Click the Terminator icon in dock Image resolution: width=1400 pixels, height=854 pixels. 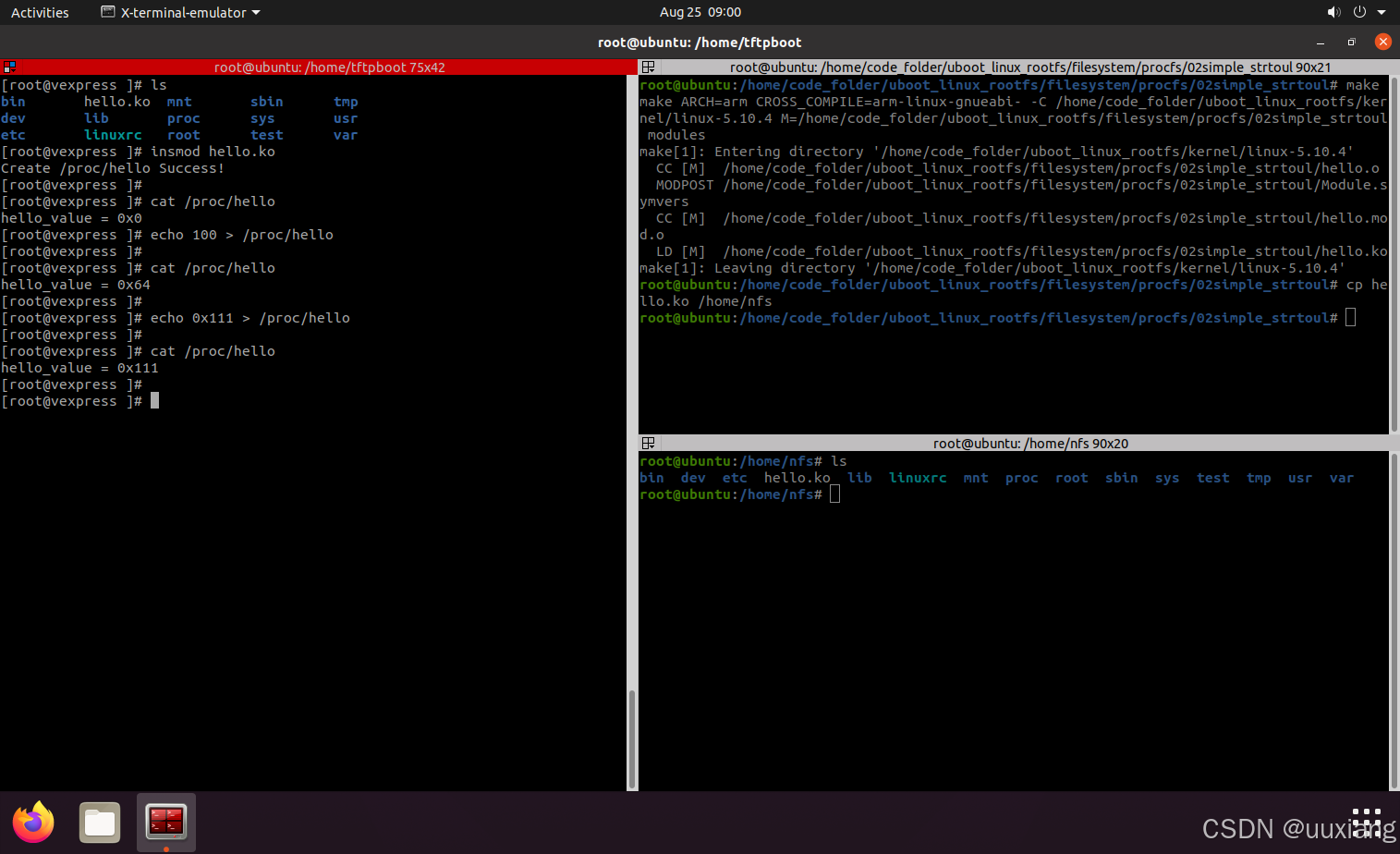(166, 822)
